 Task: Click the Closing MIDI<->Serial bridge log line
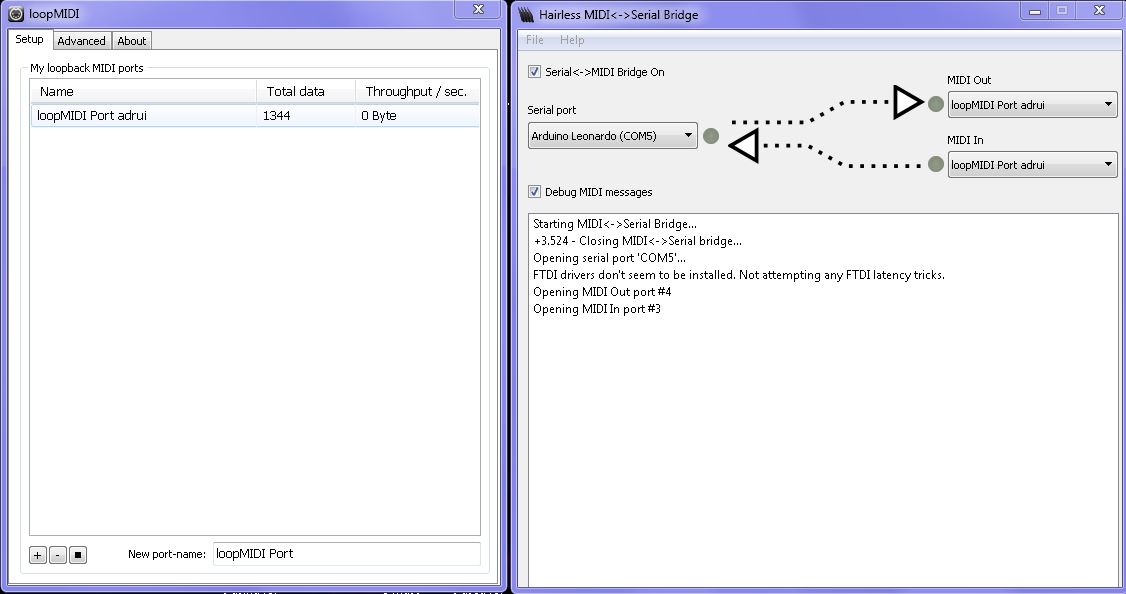point(638,241)
